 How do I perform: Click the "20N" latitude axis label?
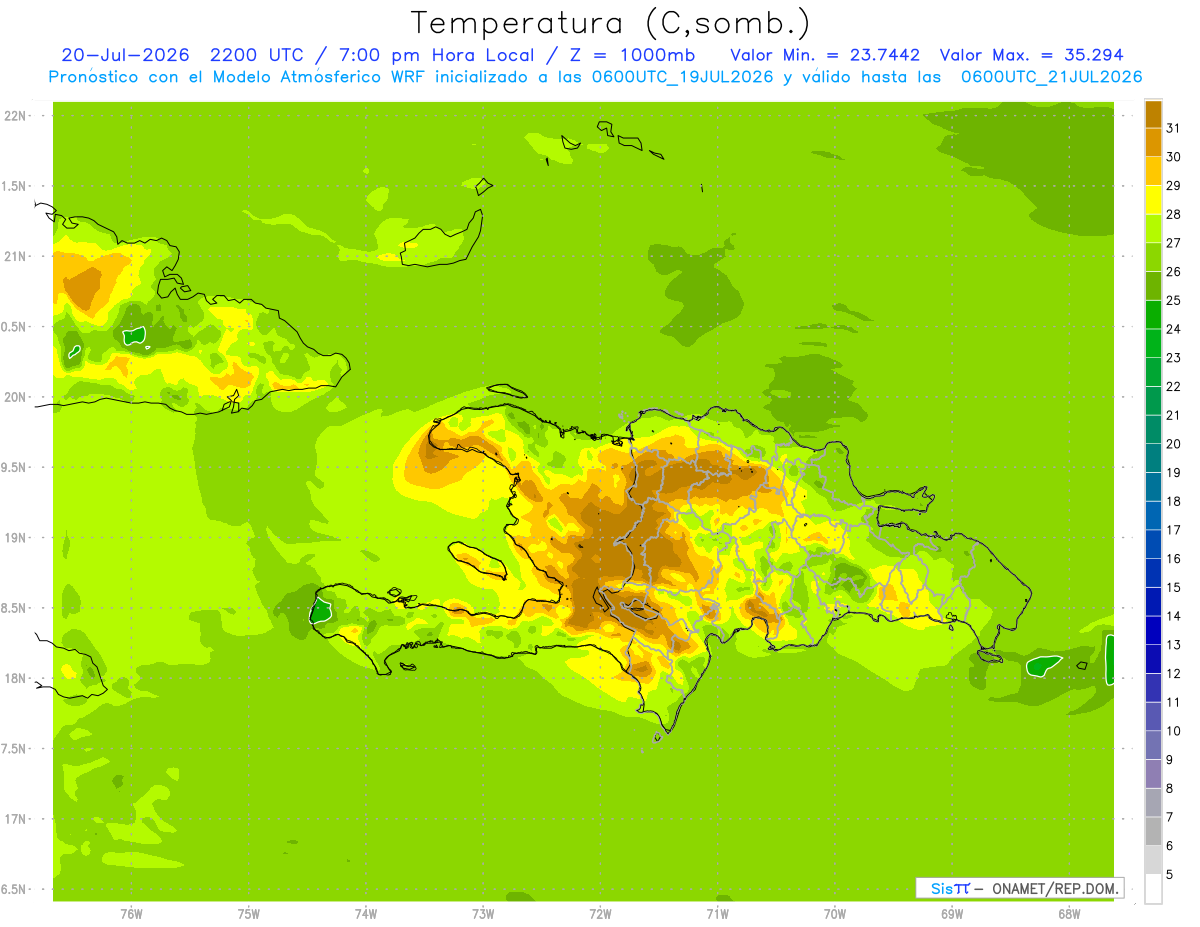click(16, 397)
